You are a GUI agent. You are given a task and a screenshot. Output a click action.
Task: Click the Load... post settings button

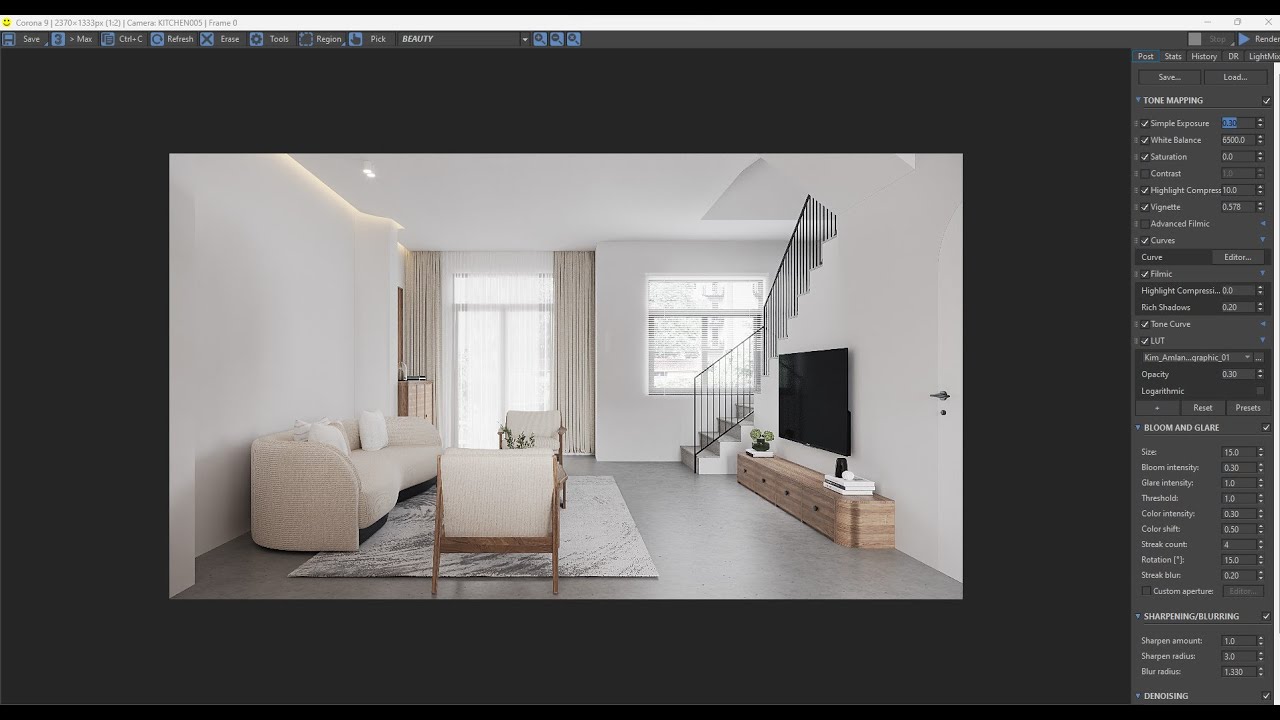point(1235,77)
